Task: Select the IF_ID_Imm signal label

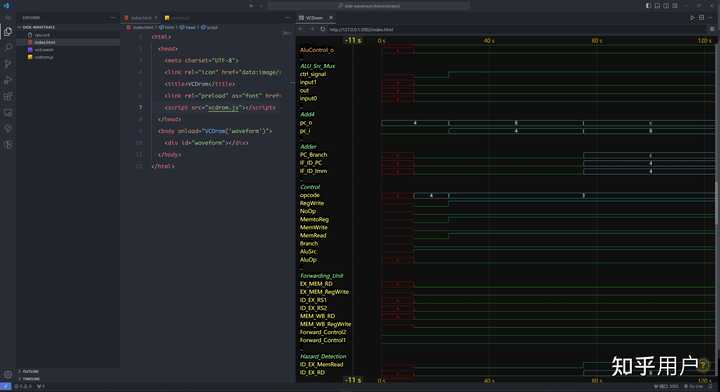Action: point(313,171)
